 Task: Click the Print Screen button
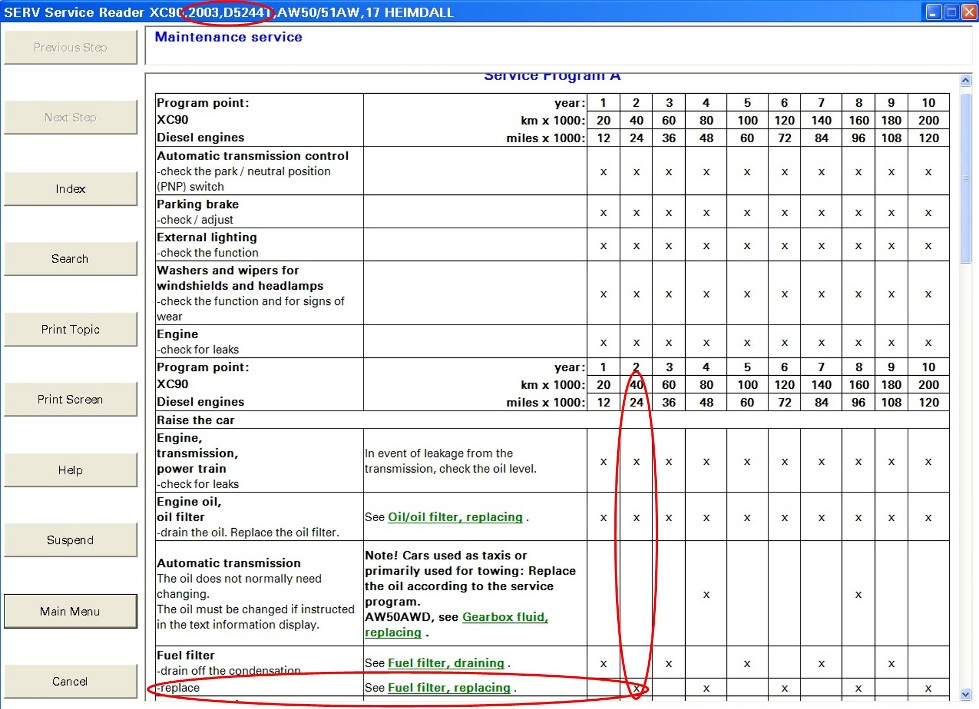pos(70,399)
